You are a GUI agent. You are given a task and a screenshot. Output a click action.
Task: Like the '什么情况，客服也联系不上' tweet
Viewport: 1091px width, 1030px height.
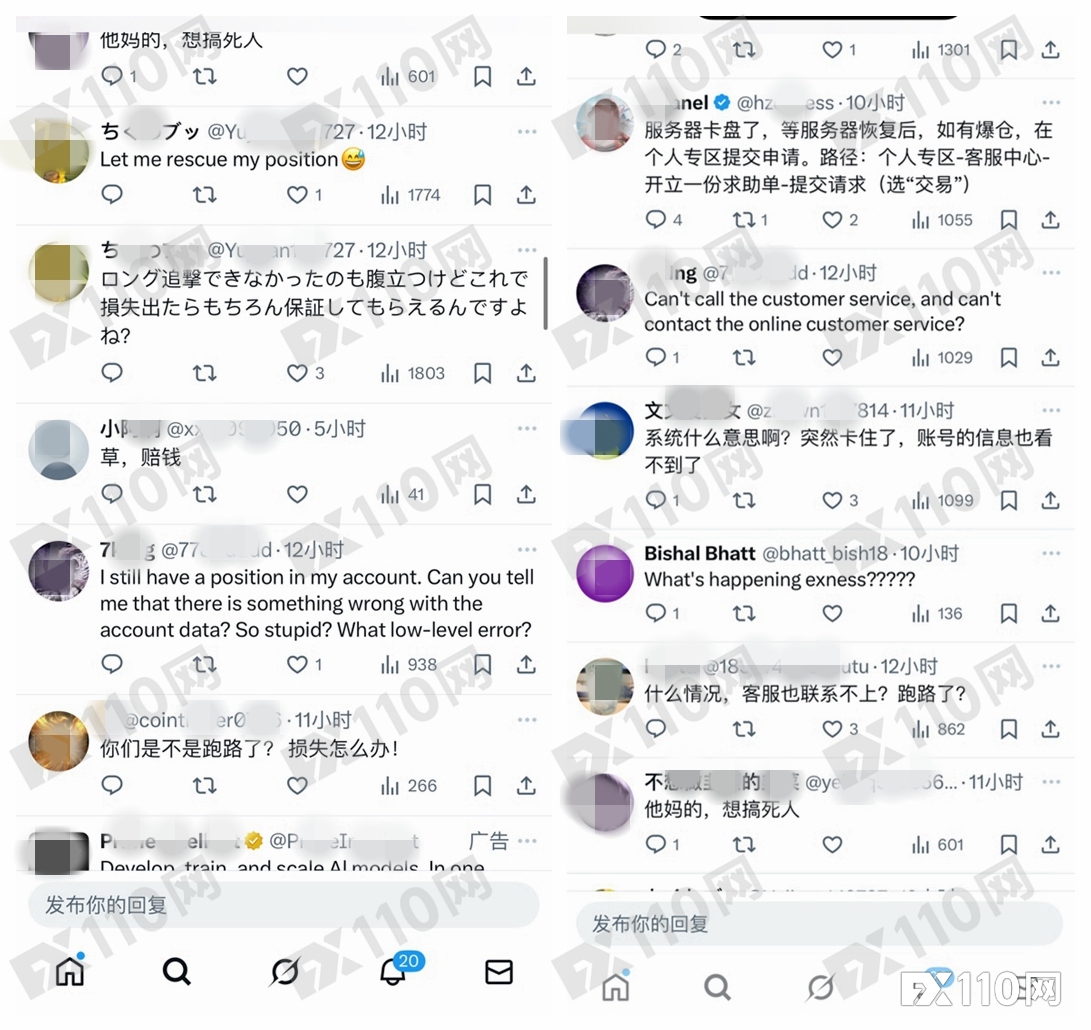[832, 729]
